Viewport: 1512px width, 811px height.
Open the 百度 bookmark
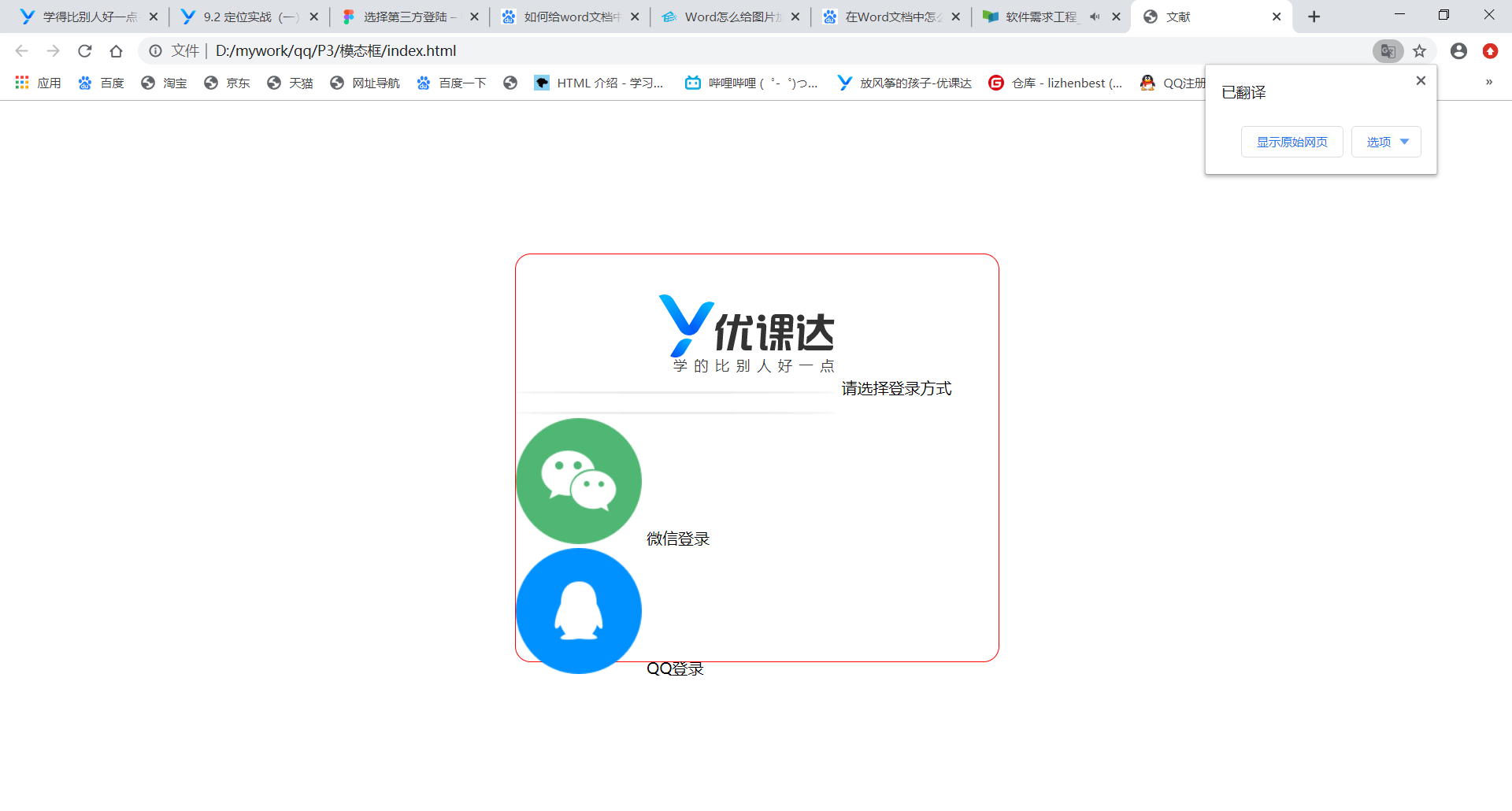coord(101,83)
